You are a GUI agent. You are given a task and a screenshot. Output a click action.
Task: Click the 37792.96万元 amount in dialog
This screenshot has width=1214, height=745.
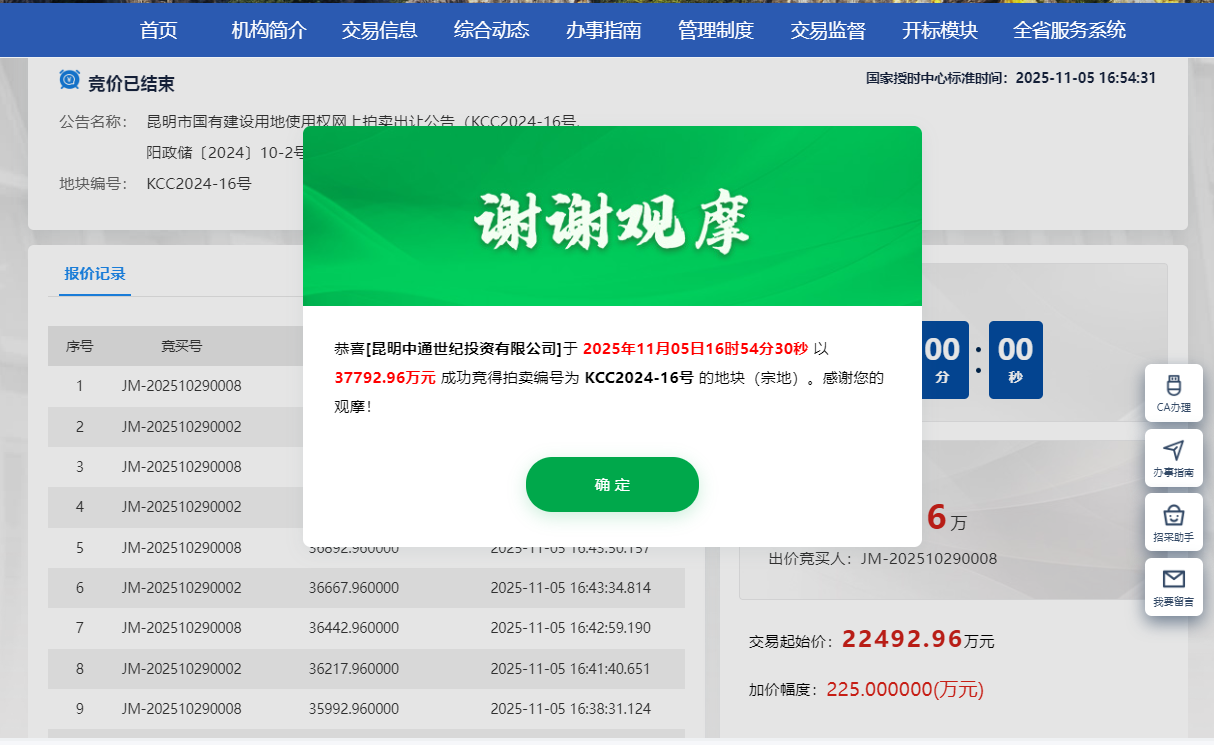coord(385,378)
